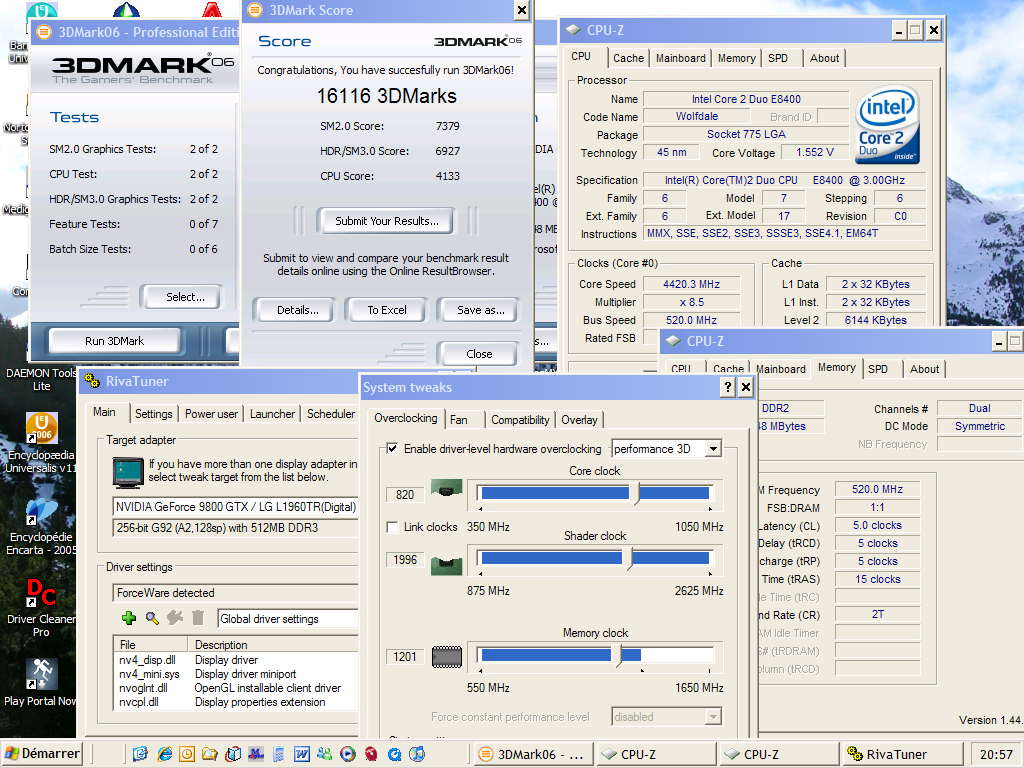Click the Save as button
The height and width of the screenshot is (768, 1024).
(x=480, y=310)
